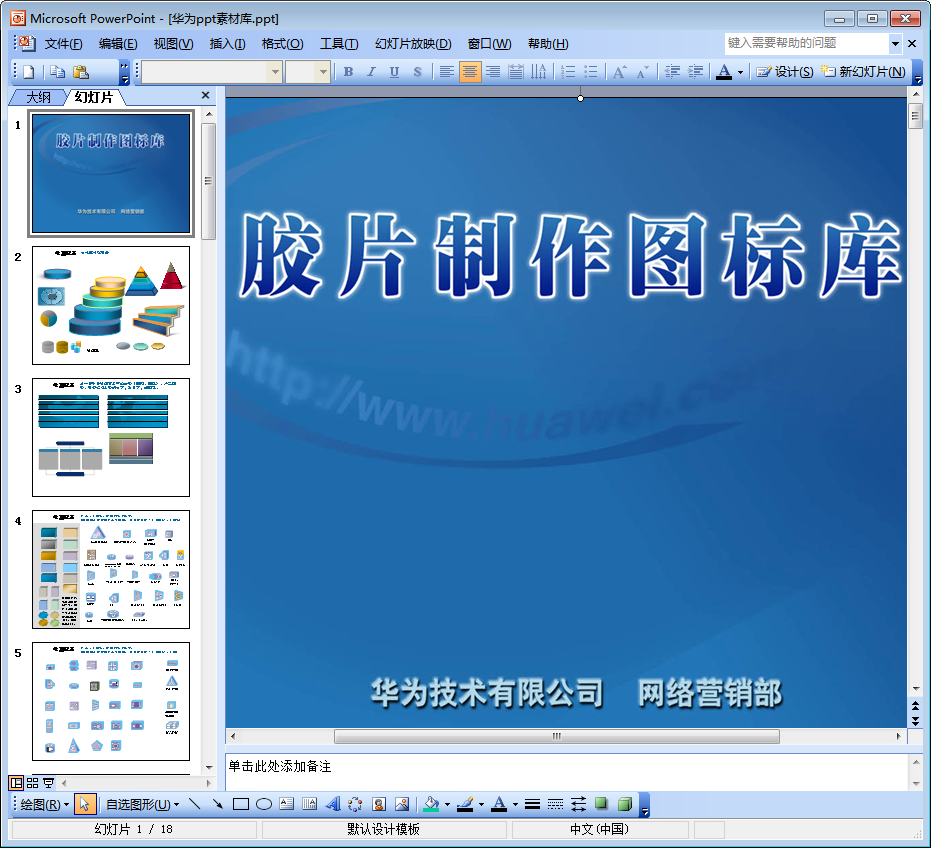Click the Decrease Indent icon
Image resolution: width=931 pixels, height=848 pixels.
point(672,72)
